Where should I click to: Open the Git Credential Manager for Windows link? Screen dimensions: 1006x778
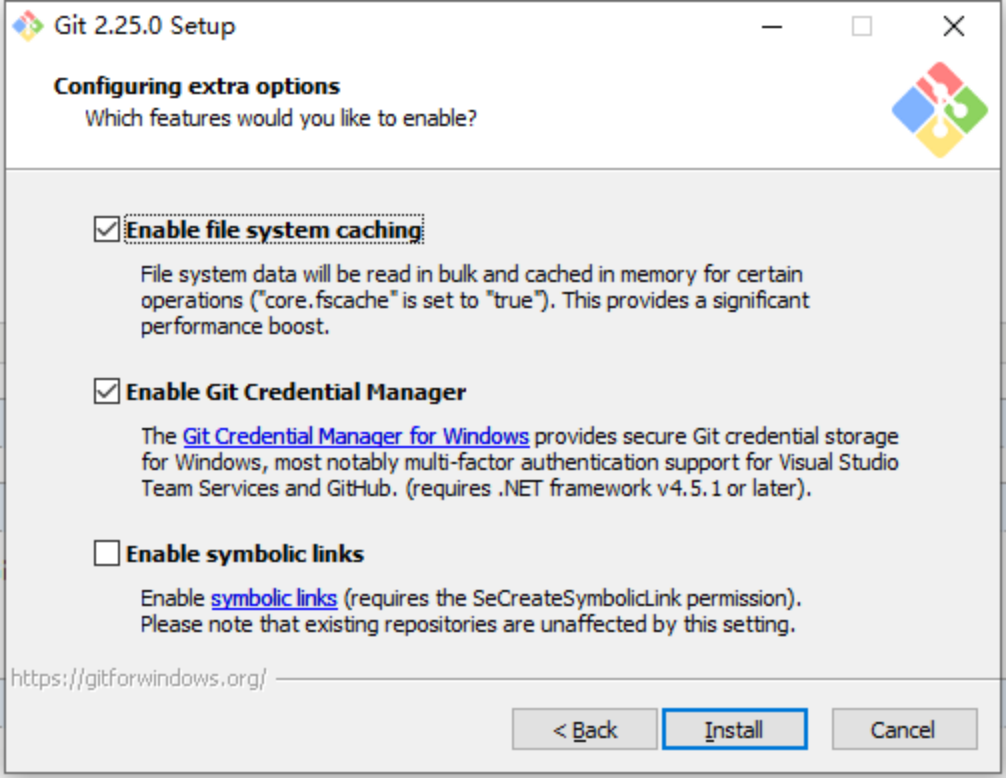pos(356,436)
